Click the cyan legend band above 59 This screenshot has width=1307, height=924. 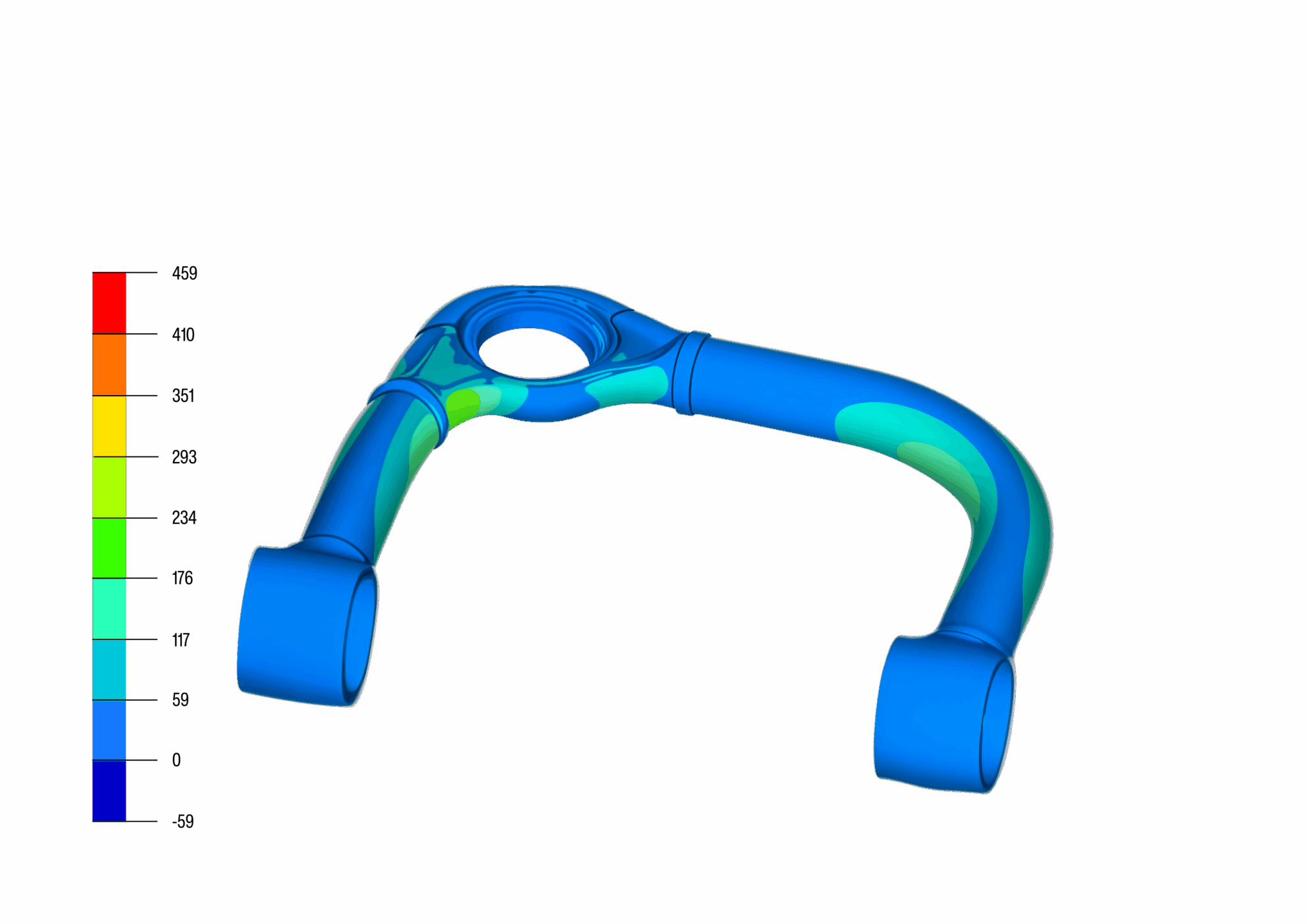(x=109, y=669)
